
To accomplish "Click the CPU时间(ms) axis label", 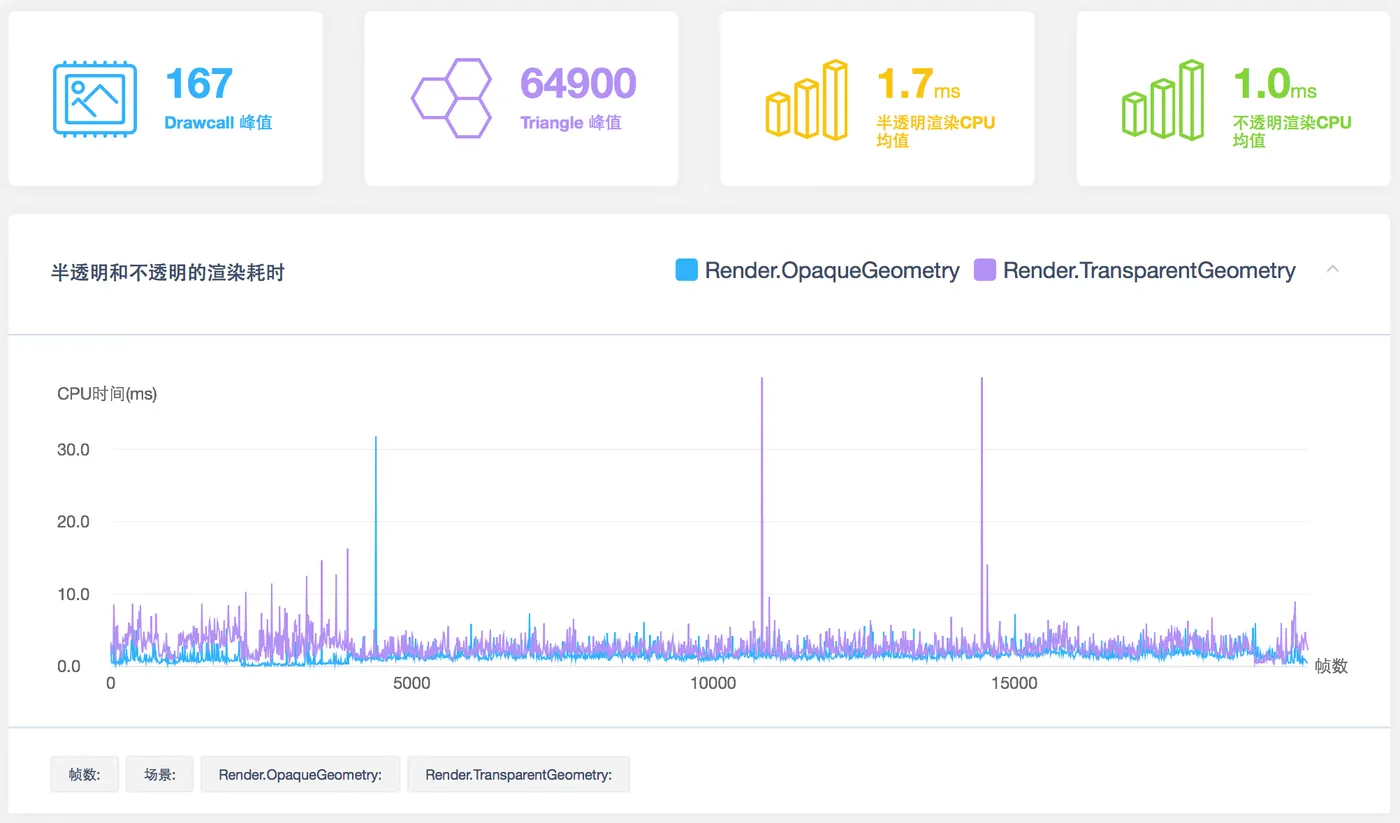I will tap(107, 394).
